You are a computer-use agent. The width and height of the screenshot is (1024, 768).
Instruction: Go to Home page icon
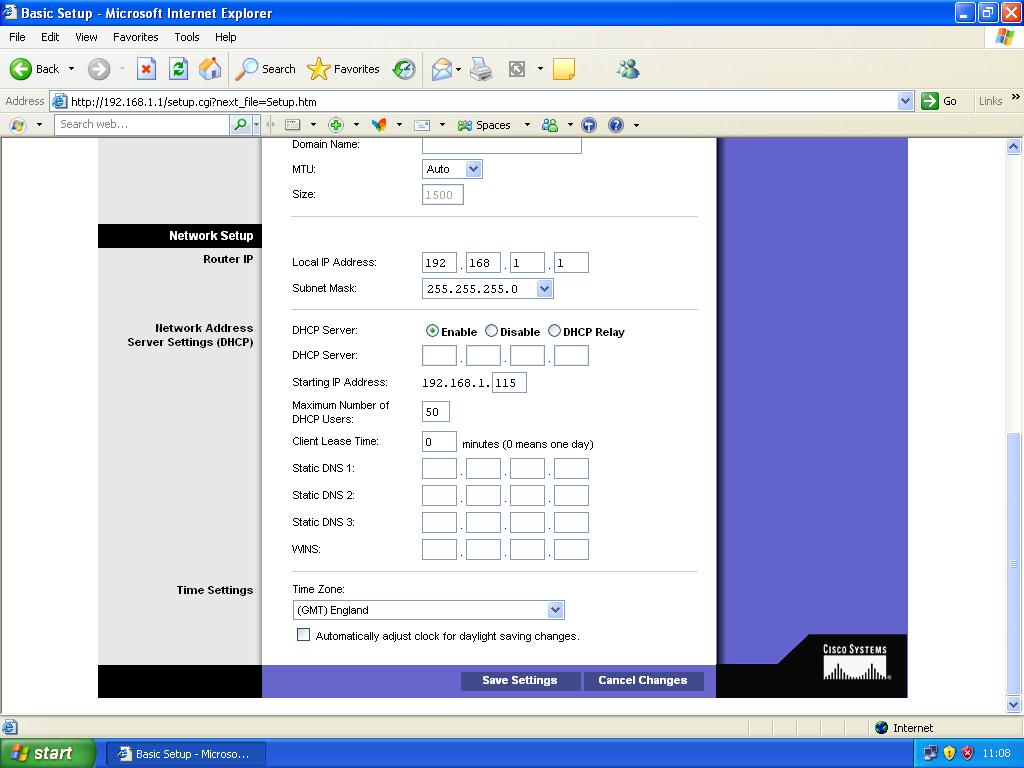coord(210,69)
